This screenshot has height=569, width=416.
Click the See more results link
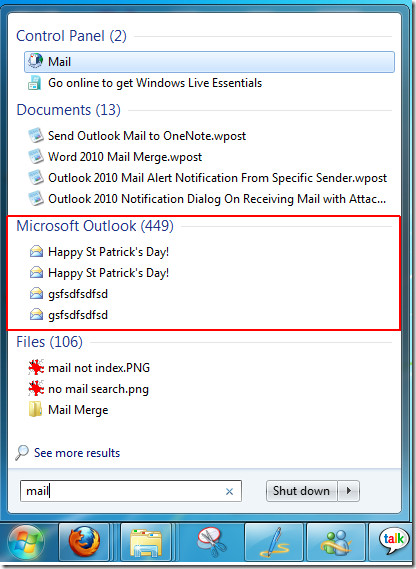pos(77,453)
